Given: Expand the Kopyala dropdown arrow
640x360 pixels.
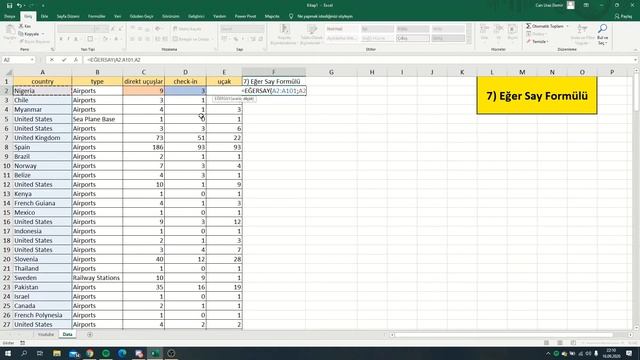Looking at the screenshot, I should pyautogui.click(x=43, y=34).
